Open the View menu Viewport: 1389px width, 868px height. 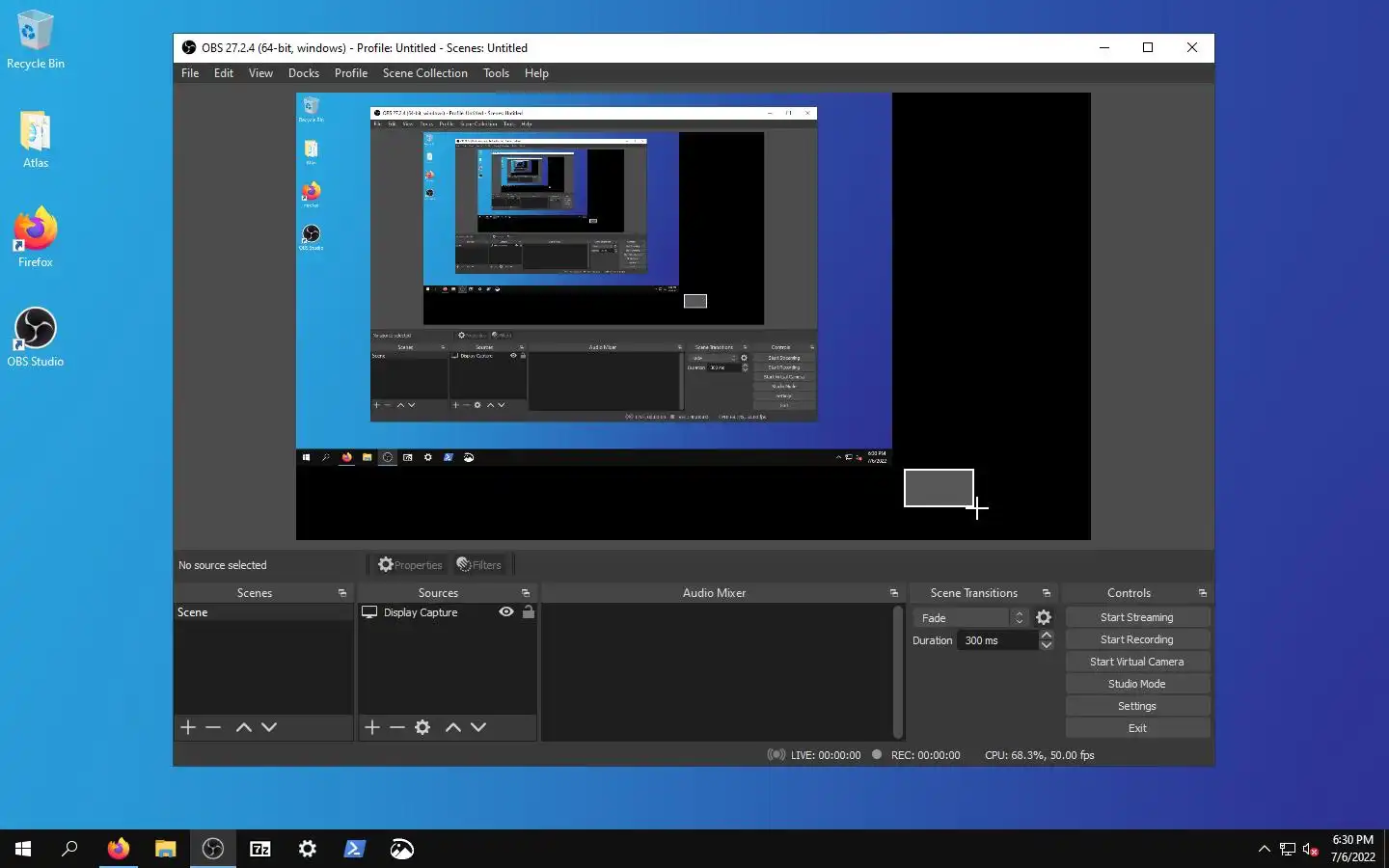[x=260, y=73]
